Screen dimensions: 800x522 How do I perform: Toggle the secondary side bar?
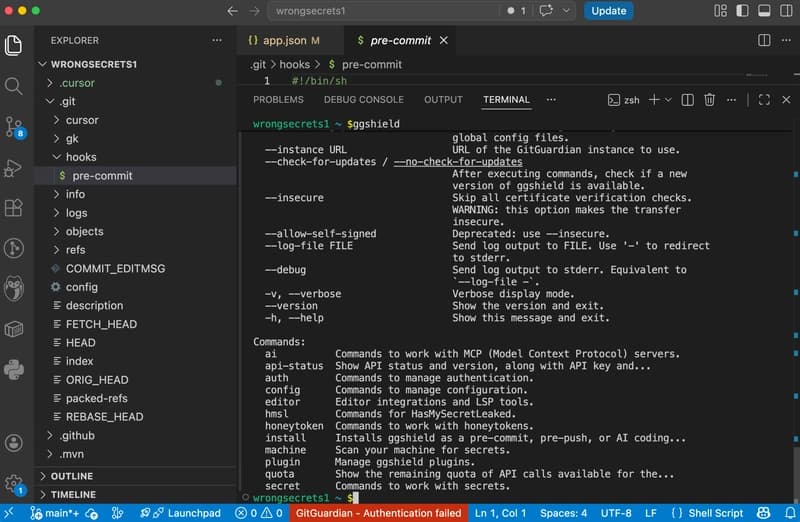pos(786,11)
